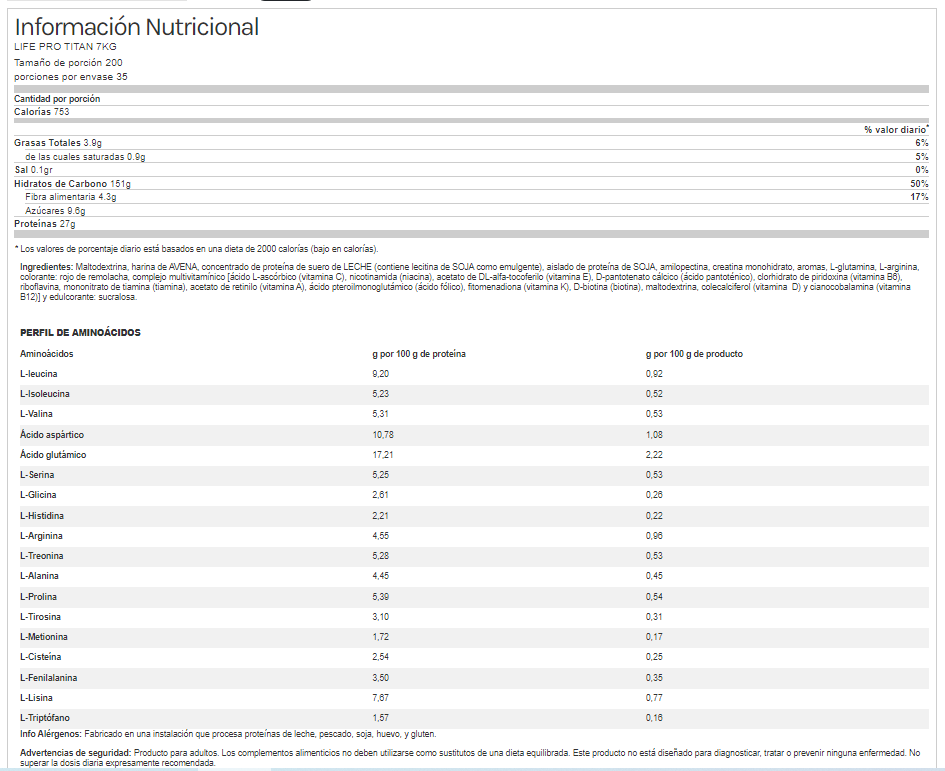Click the Ingredientes paragraph label

point(47,267)
